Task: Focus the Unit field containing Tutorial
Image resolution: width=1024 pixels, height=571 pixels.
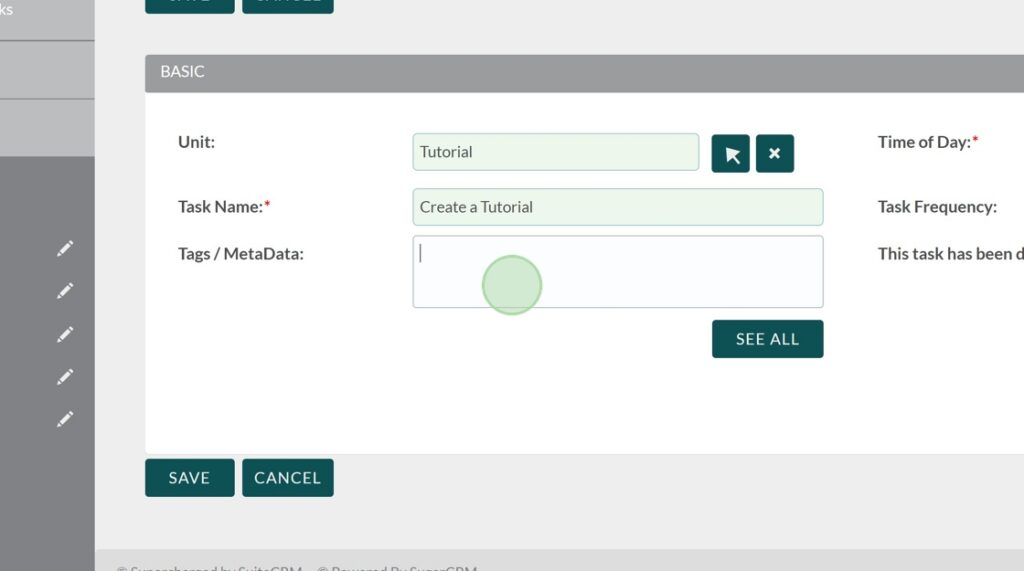Action: click(x=555, y=152)
